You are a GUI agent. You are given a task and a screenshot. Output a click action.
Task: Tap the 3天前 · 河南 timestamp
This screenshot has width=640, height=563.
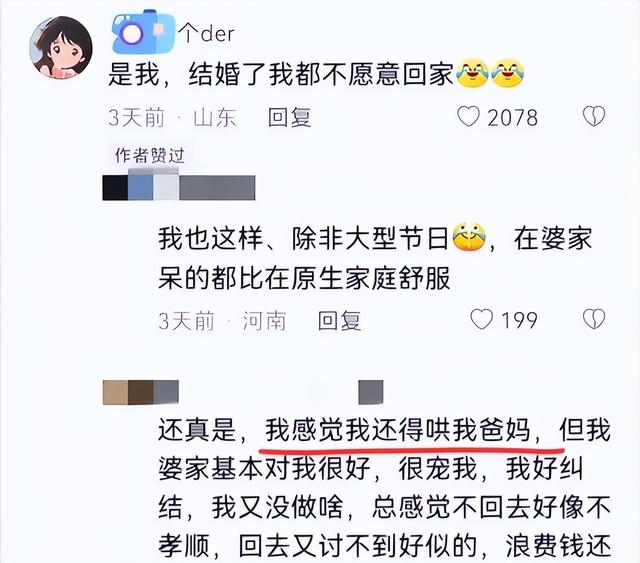(x=222, y=320)
